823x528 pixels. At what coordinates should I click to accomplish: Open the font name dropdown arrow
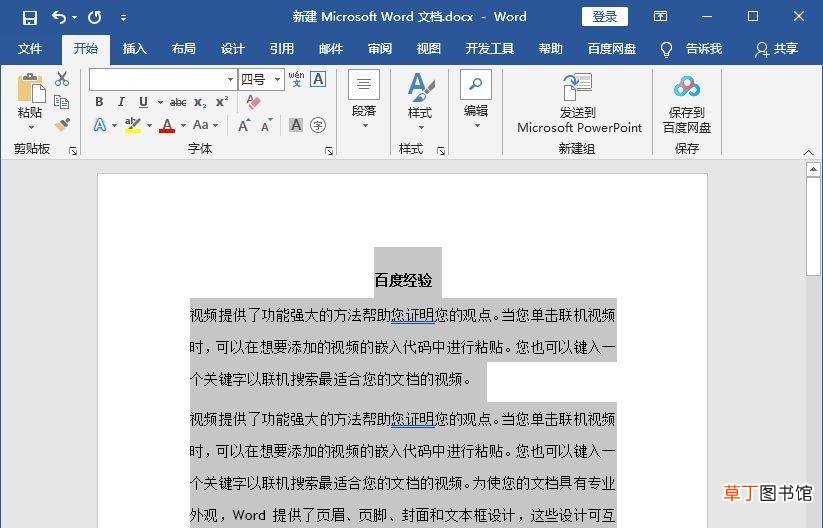(230, 80)
